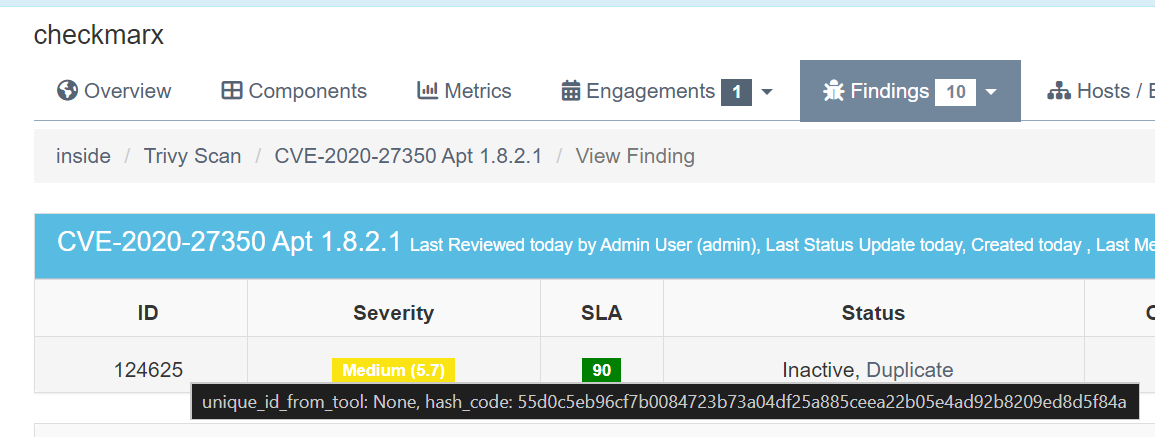The image size is (1155, 437).
Task: Click the Engagements count badge 1
Action: (737, 92)
